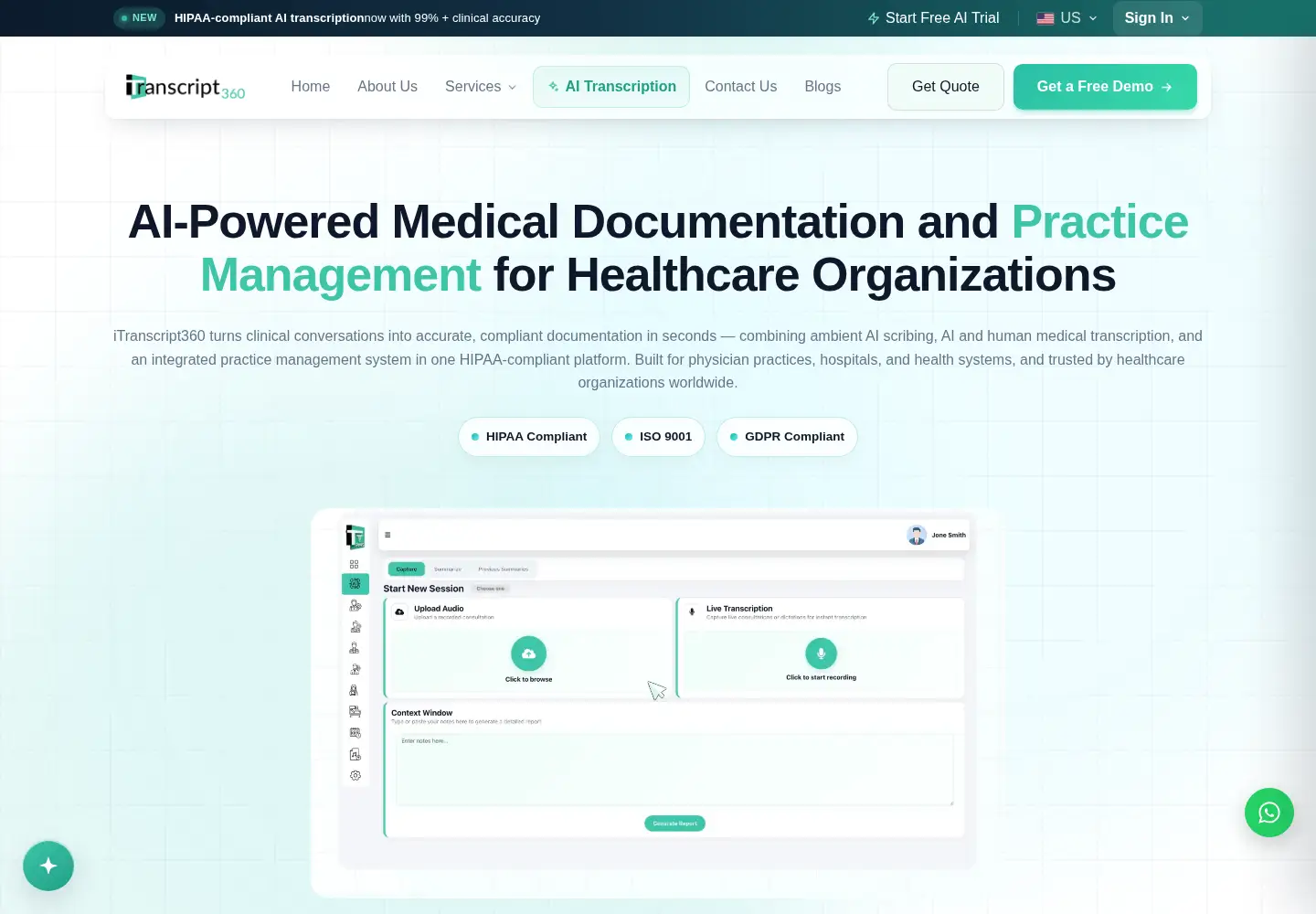Click the GDPR Compliant badge

point(787,437)
